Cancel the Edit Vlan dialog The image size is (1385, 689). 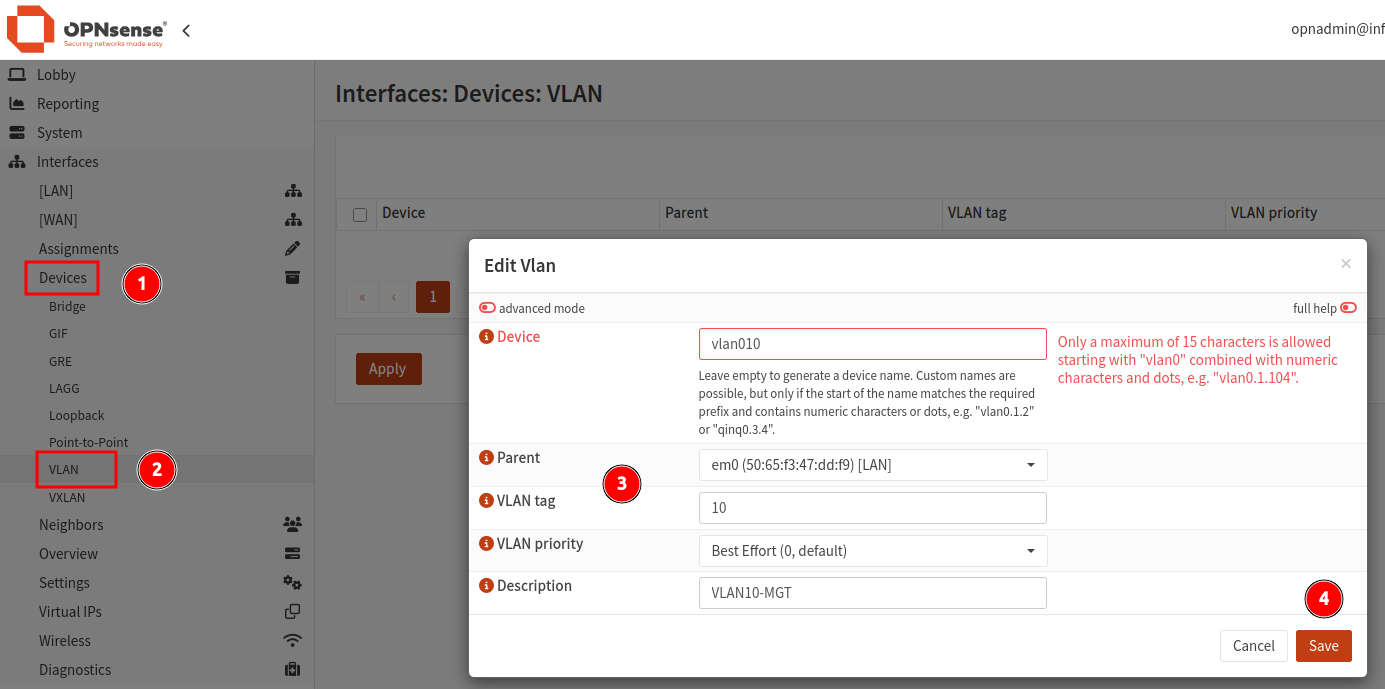coord(1253,645)
